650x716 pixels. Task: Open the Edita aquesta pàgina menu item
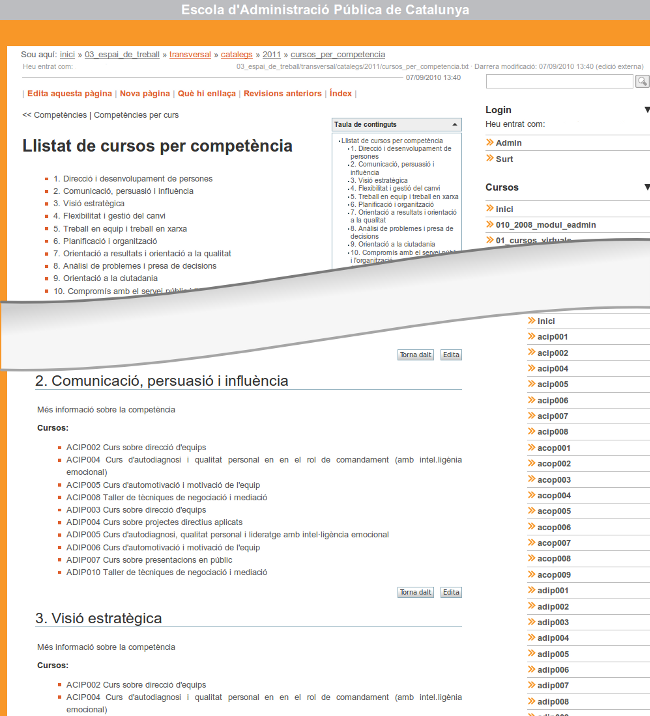(69, 93)
